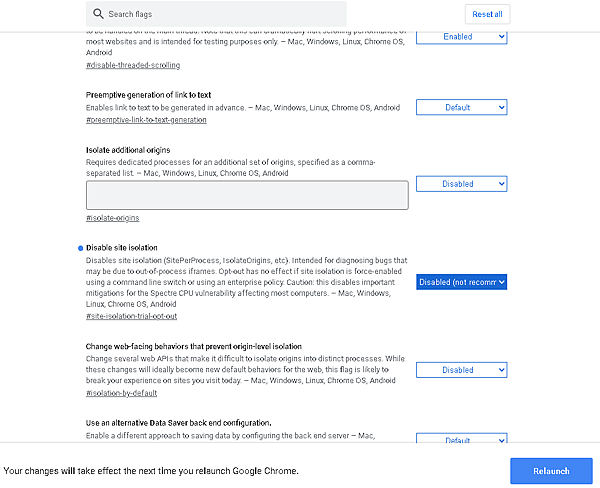Open the Isolate additional origins Disabled dropdown
600x488 pixels.
click(462, 184)
